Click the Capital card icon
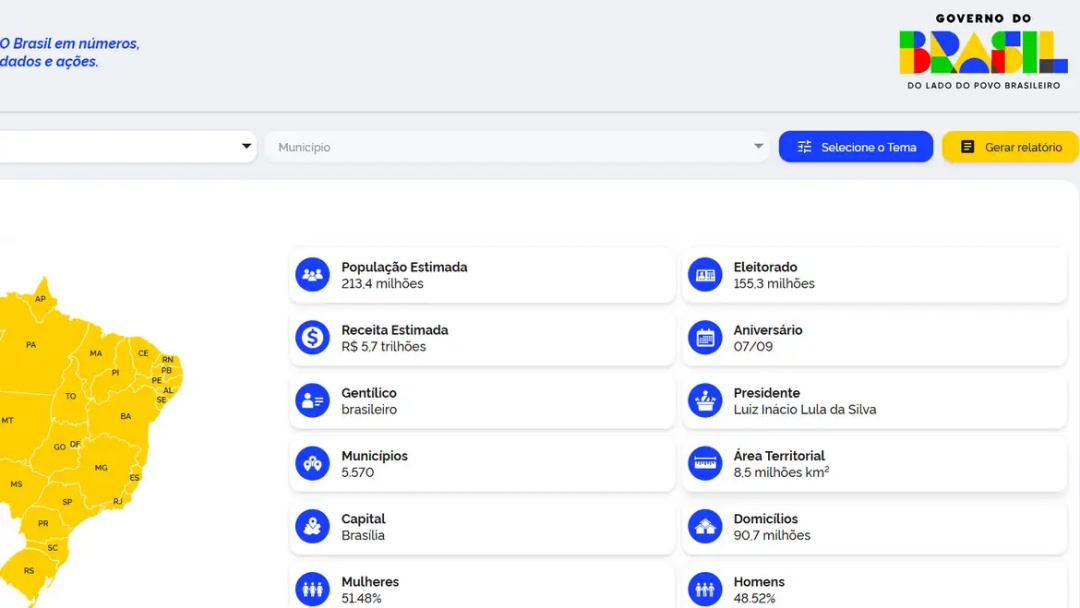Viewport: 1080px width, 608px height. click(312, 526)
